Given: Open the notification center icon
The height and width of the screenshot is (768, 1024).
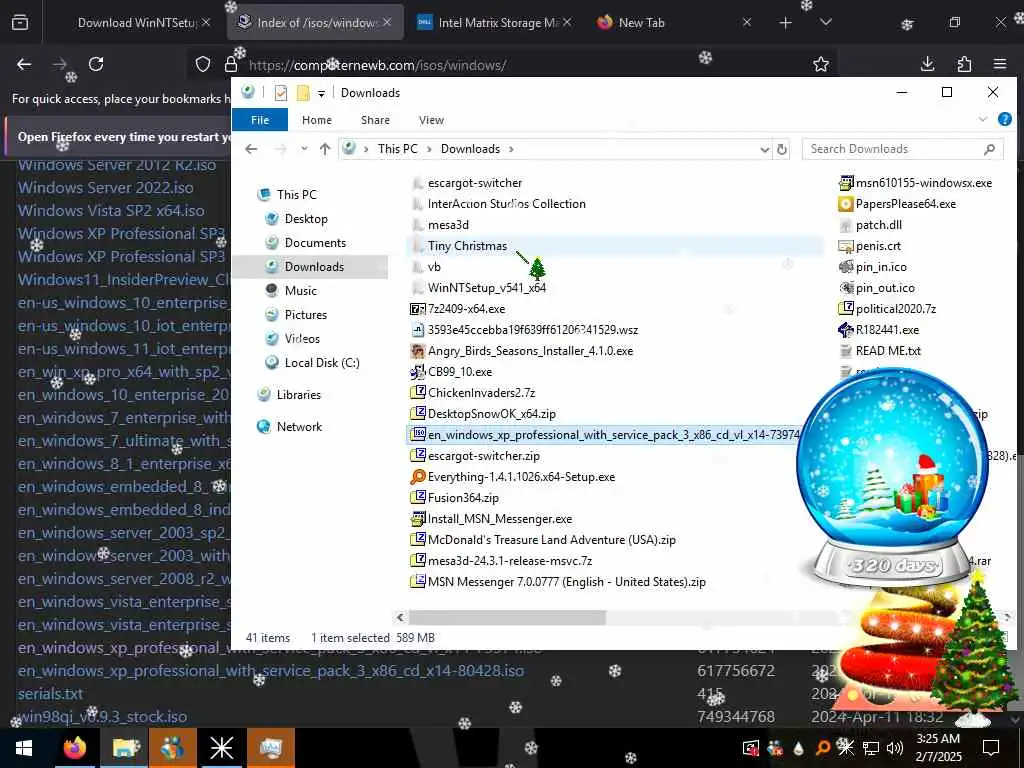Looking at the screenshot, I should click(x=991, y=747).
